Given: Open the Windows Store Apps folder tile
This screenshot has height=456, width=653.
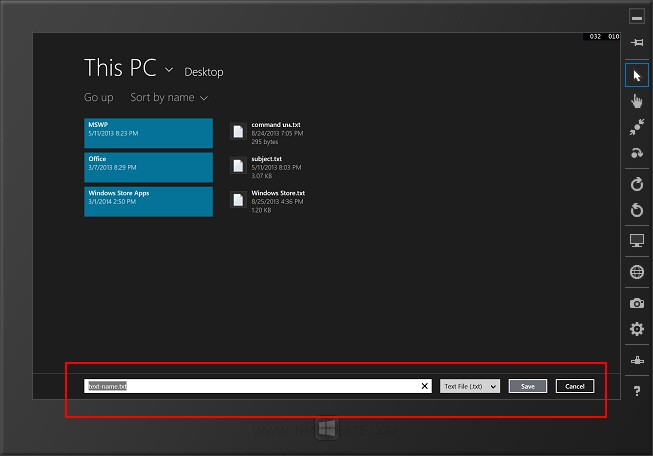Looking at the screenshot, I should click(148, 201).
